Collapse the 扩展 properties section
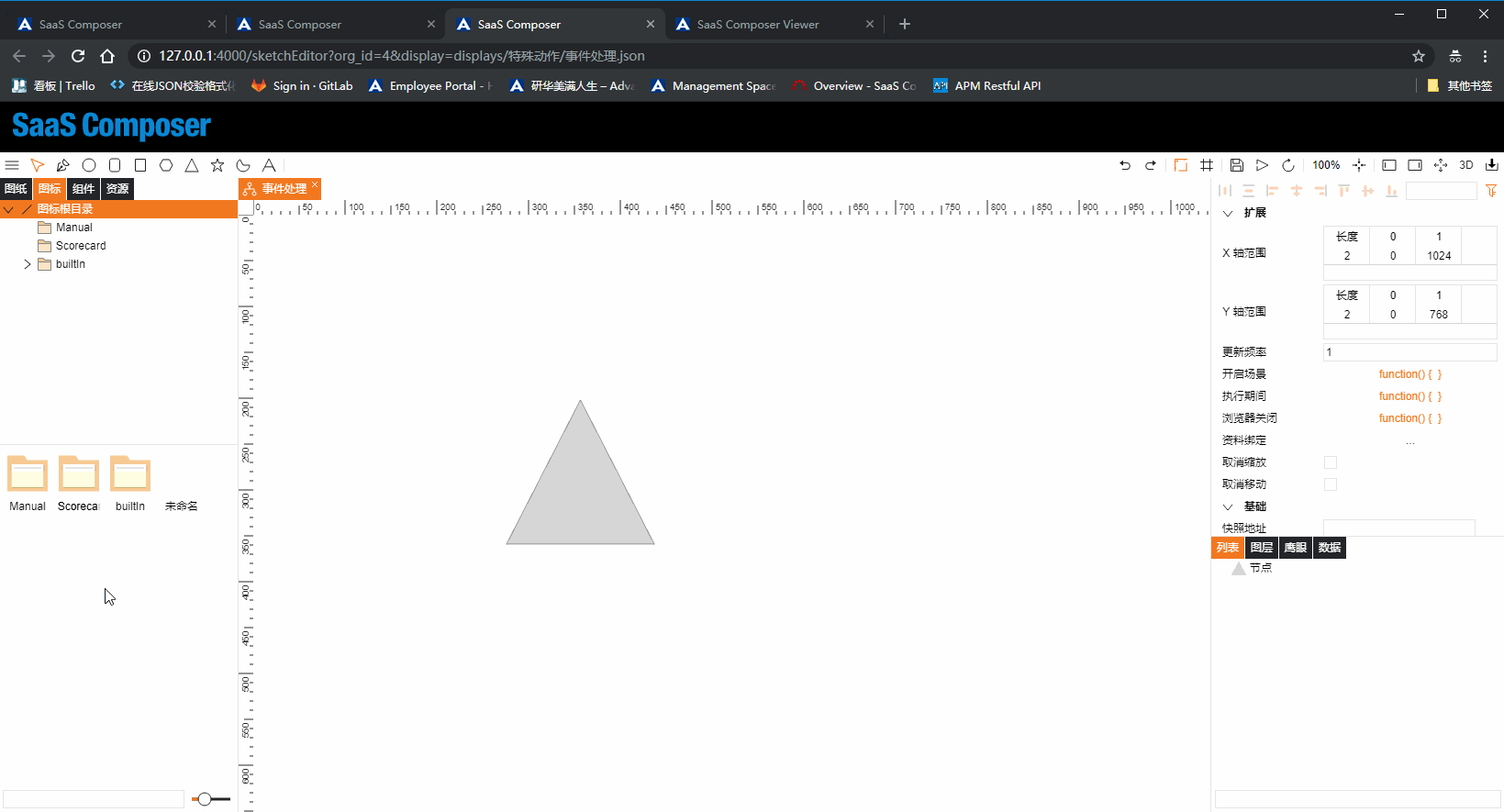This screenshot has height=812, width=1504. pos(1228,213)
